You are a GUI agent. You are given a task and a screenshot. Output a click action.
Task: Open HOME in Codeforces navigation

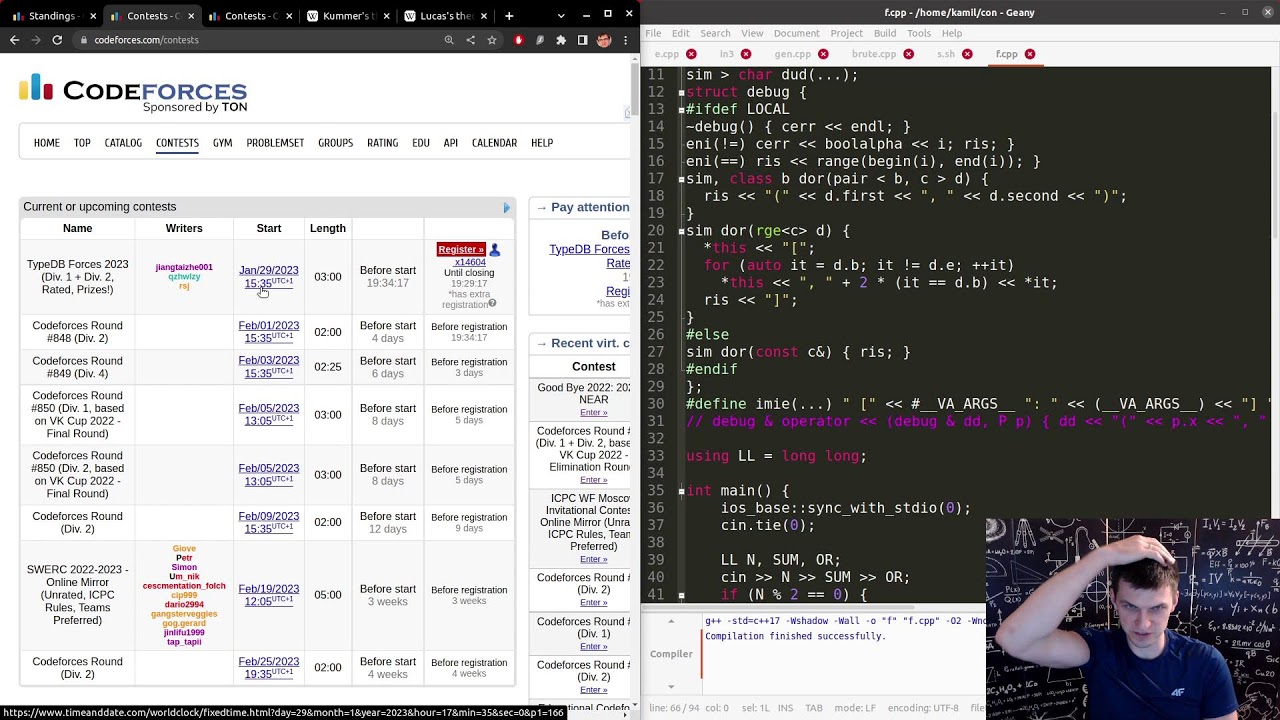[47, 143]
